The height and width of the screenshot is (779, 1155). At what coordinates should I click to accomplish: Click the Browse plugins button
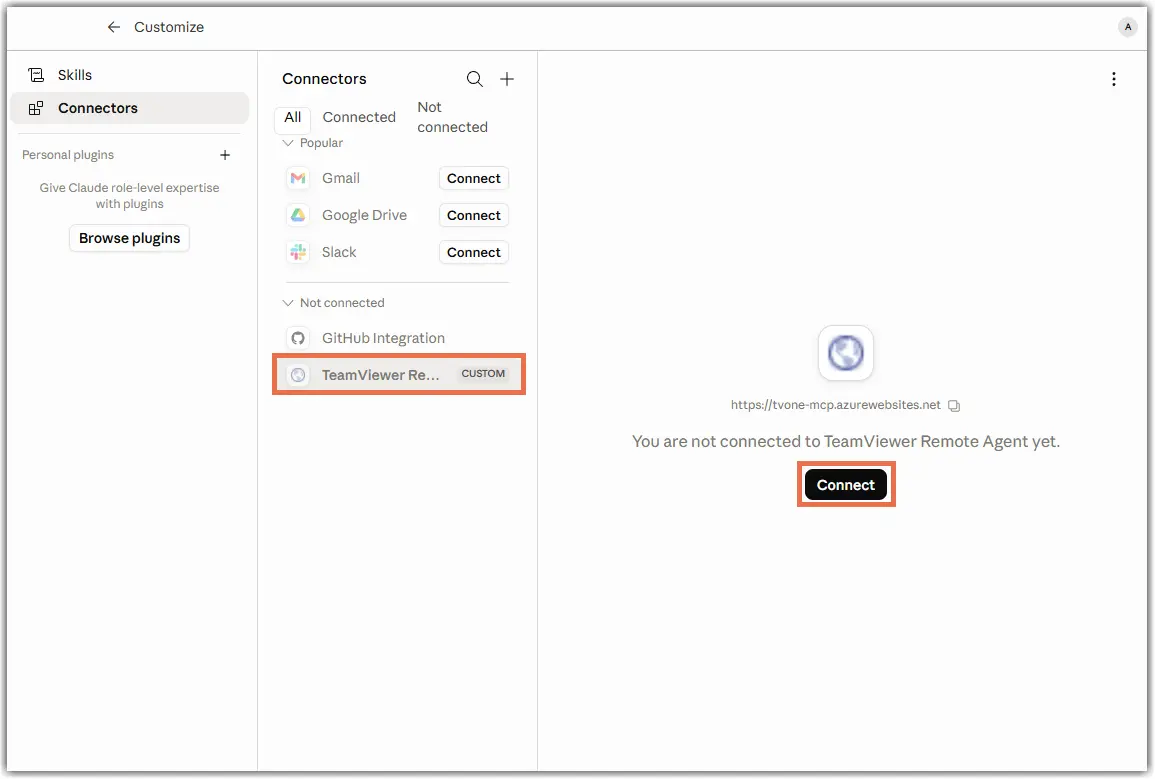(x=130, y=238)
